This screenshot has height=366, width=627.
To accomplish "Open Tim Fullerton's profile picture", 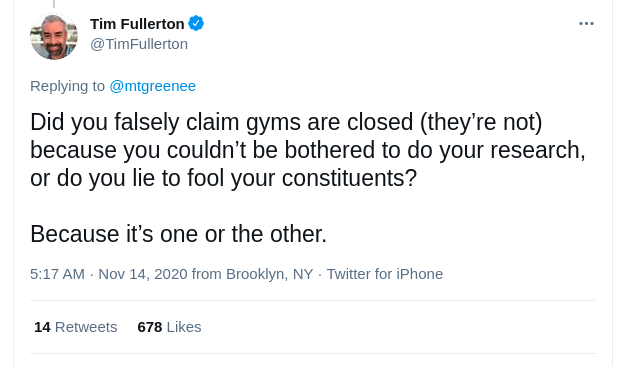I will (54, 36).
